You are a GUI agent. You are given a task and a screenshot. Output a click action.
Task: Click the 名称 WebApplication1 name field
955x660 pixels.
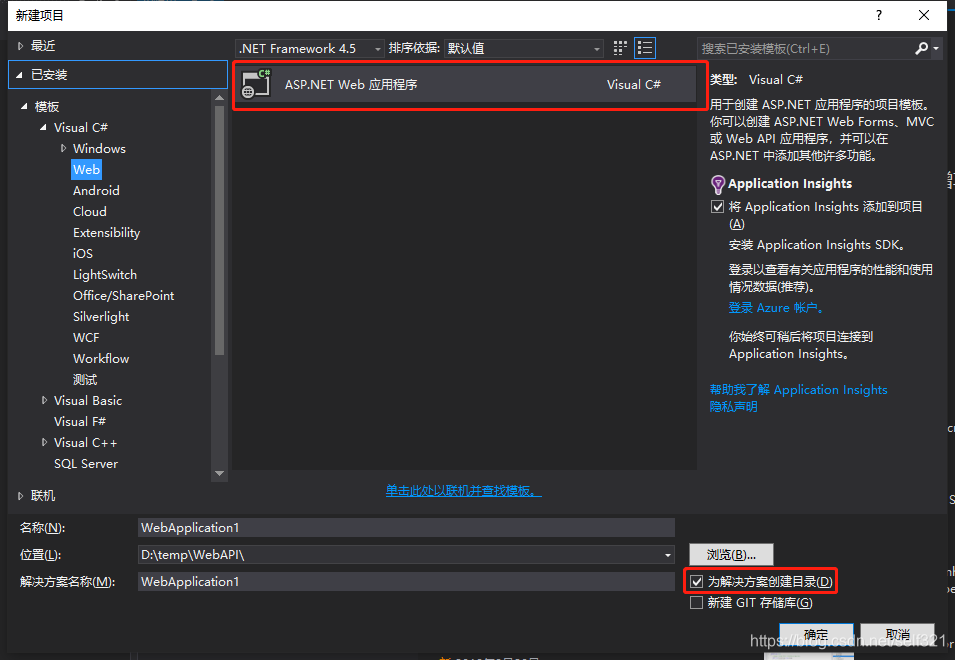pyautogui.click(x=406, y=527)
